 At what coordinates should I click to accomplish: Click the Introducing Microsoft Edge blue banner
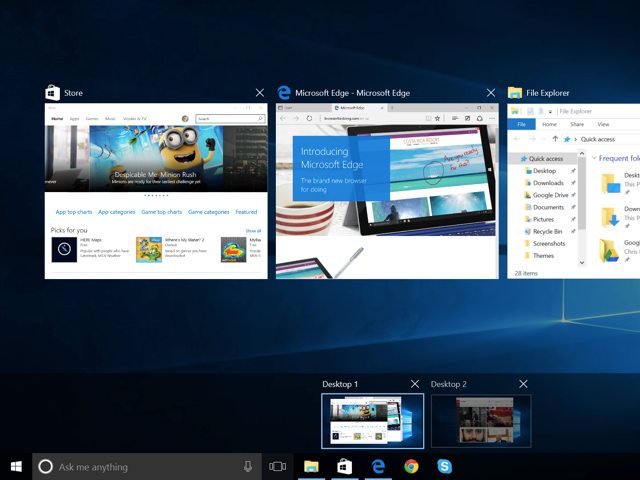coord(341,169)
